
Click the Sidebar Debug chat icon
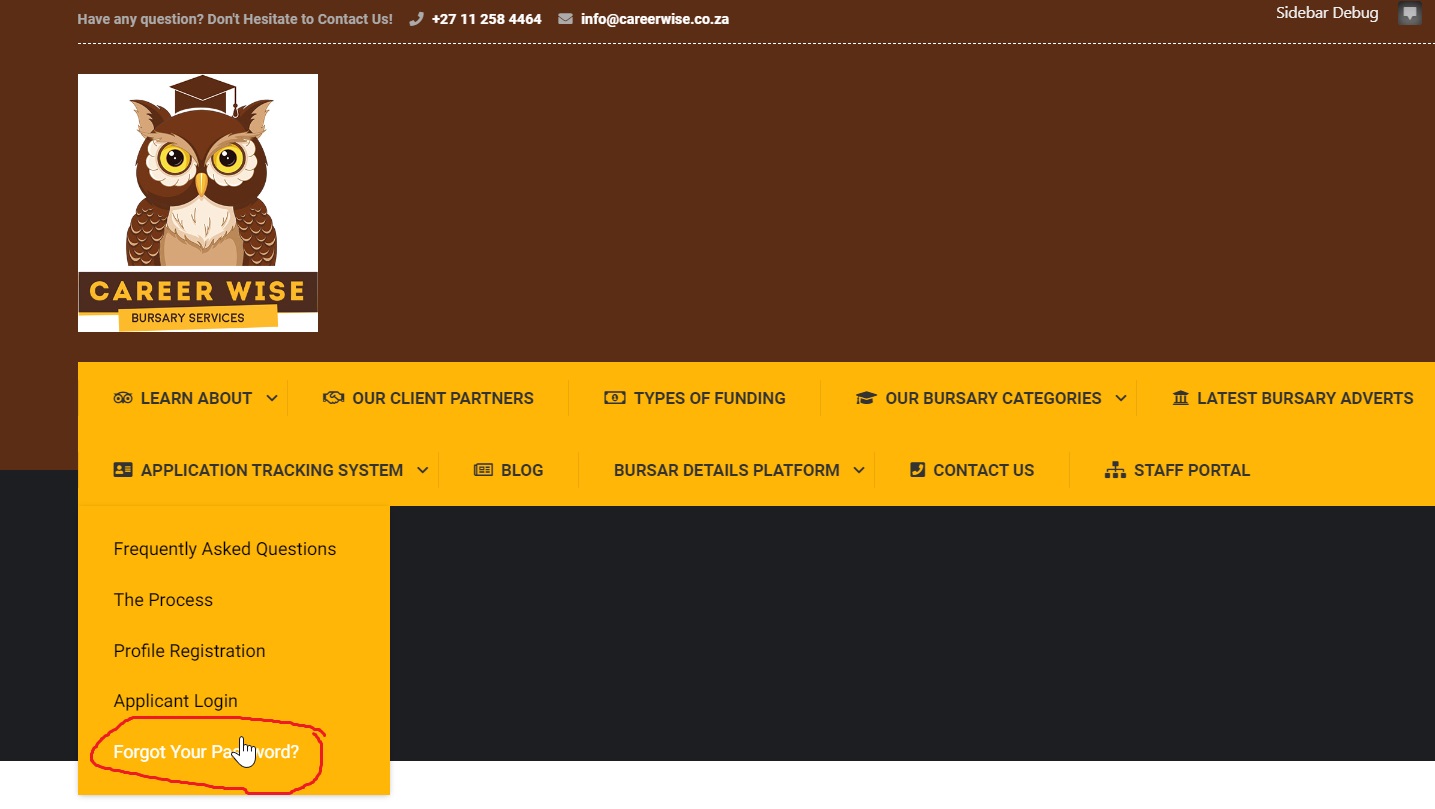(x=1410, y=14)
